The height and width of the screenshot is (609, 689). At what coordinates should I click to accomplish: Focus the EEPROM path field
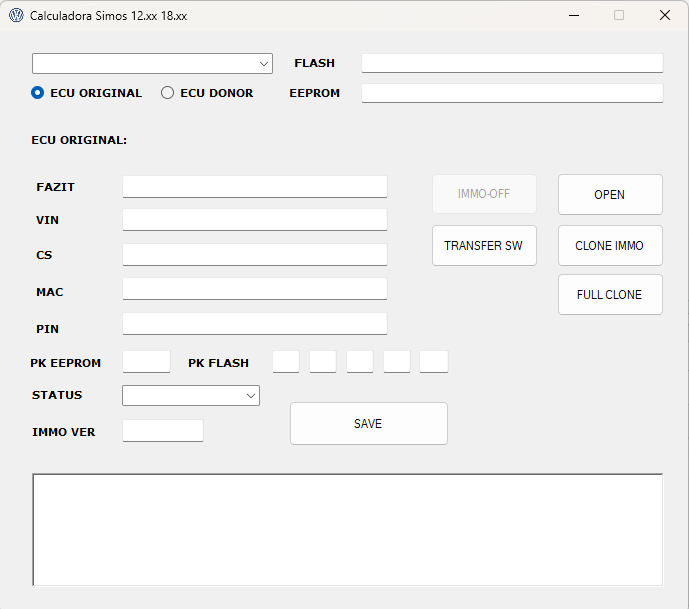[512, 93]
